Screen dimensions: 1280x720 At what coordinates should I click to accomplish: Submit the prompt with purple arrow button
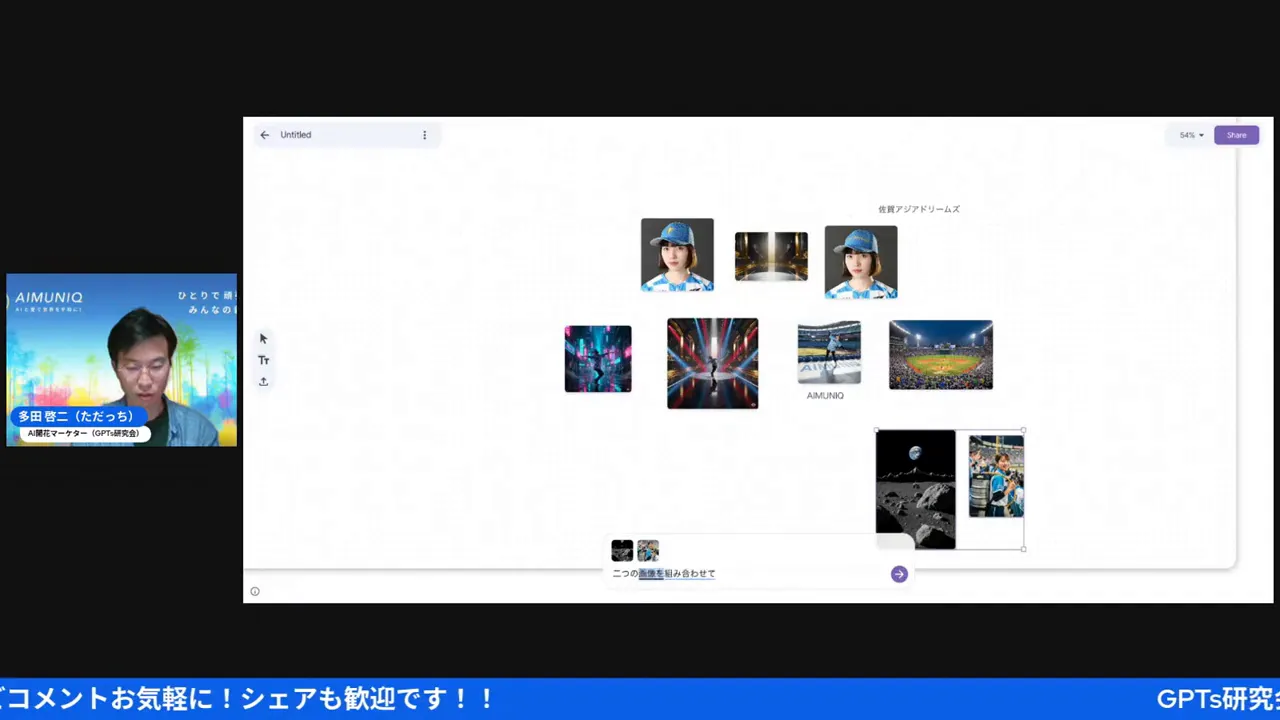click(x=899, y=574)
